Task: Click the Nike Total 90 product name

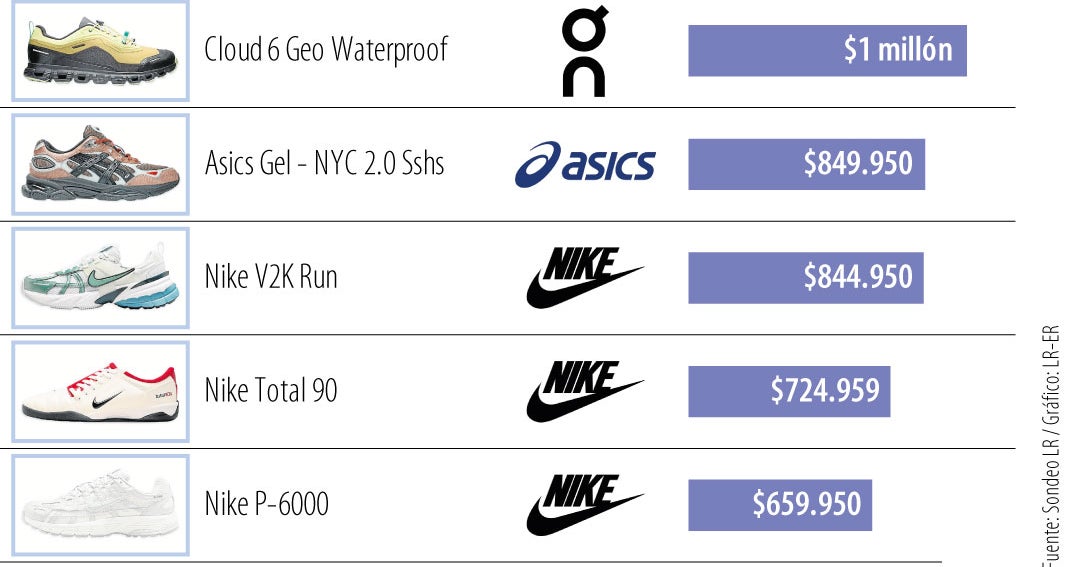Action: (271, 391)
